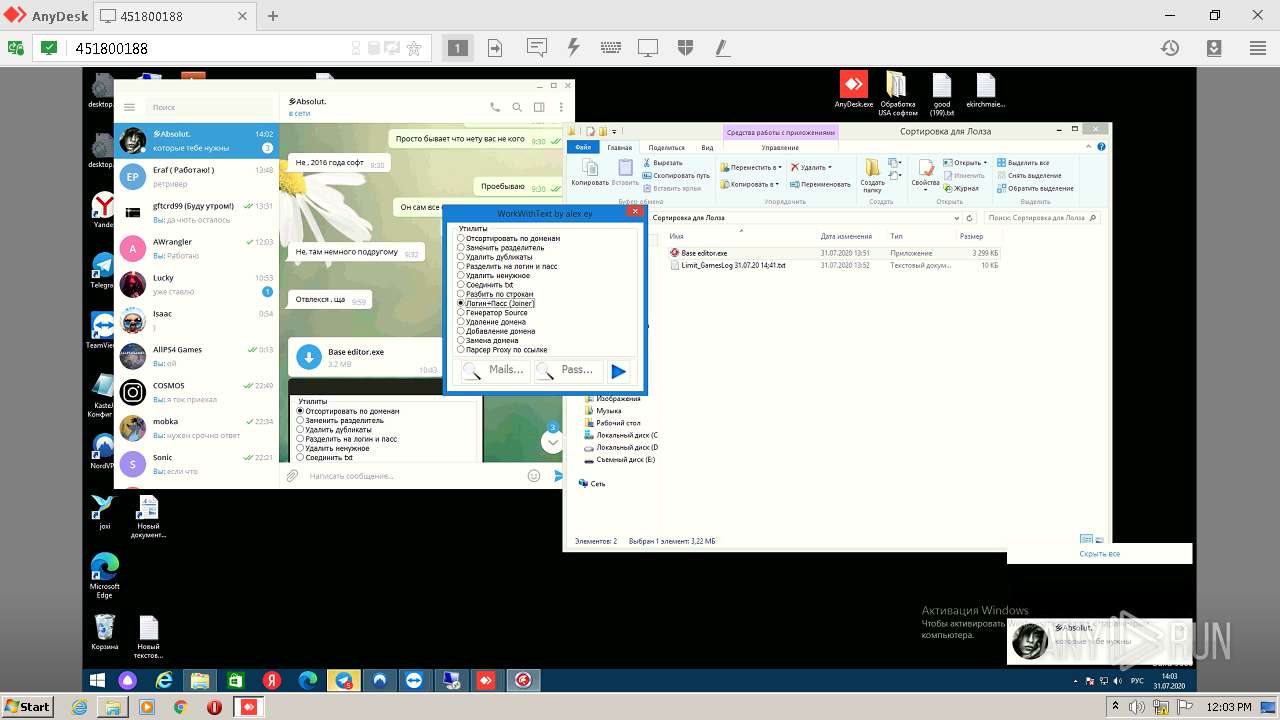
Task: Click Создать папку in Explorer ribbon
Action: [x=872, y=175]
